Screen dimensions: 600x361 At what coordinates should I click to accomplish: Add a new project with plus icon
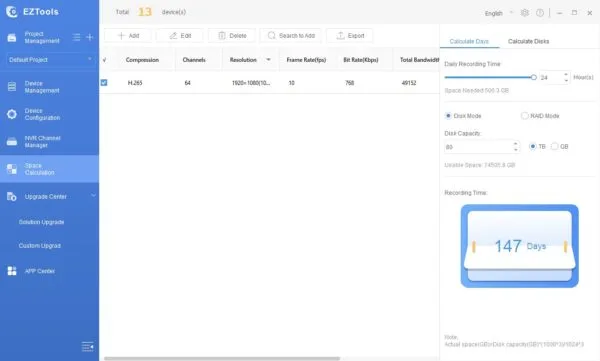tap(90, 37)
